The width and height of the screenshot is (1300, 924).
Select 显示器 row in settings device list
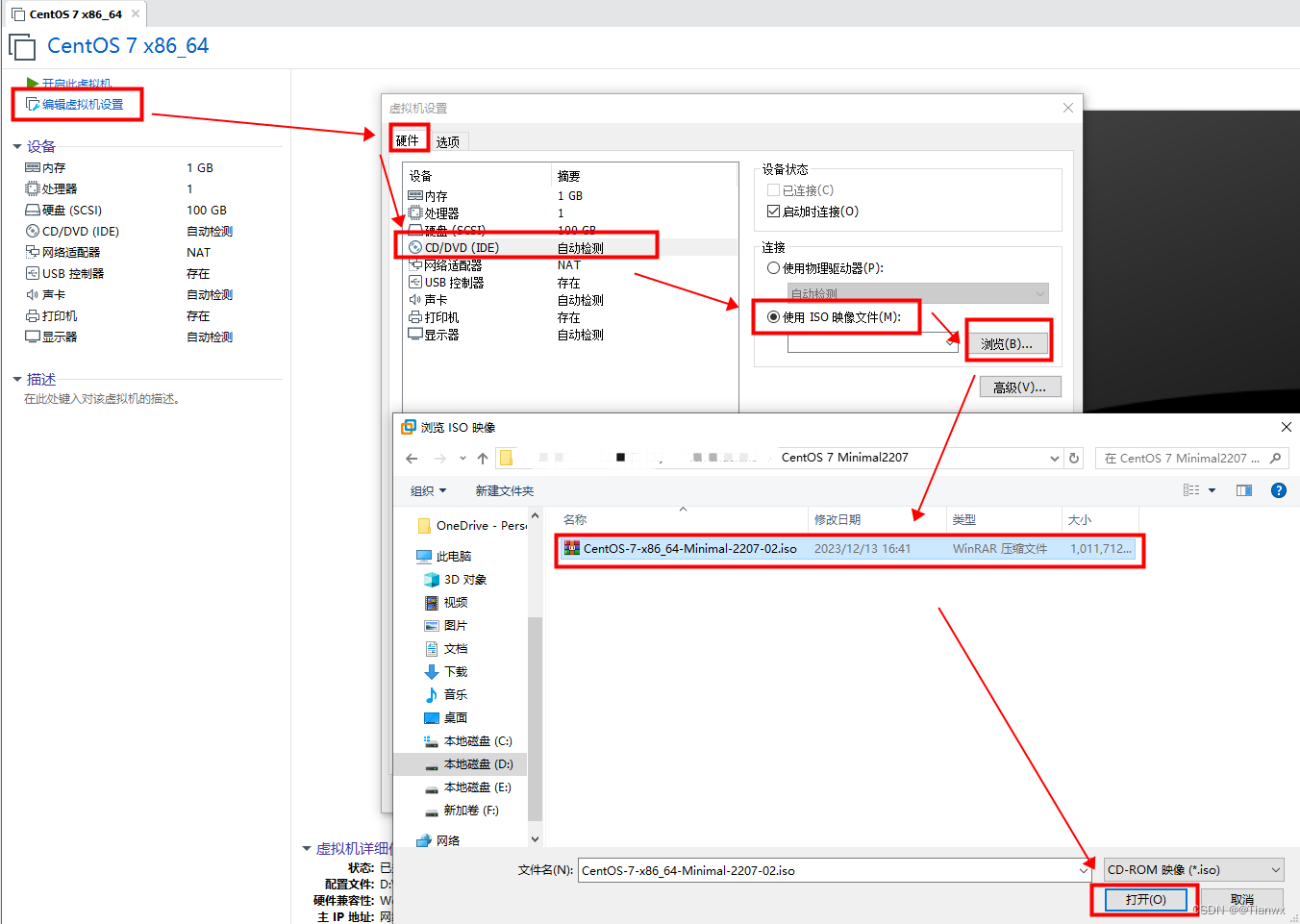[x=571, y=335]
